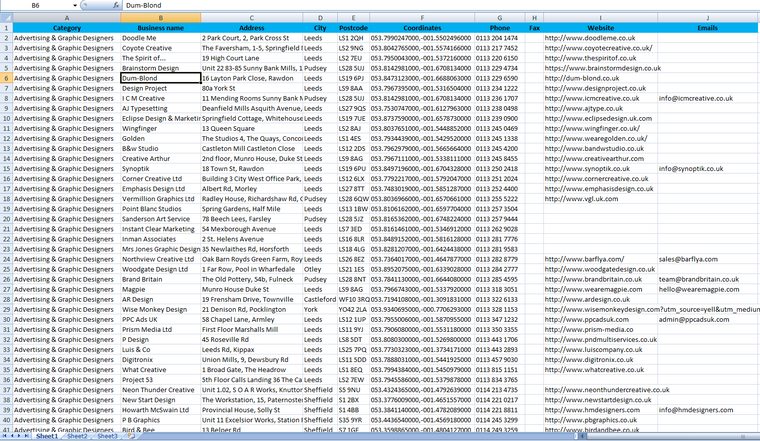Click the Castleford city cell
This screenshot has height=441, width=760.
(x=320, y=299)
